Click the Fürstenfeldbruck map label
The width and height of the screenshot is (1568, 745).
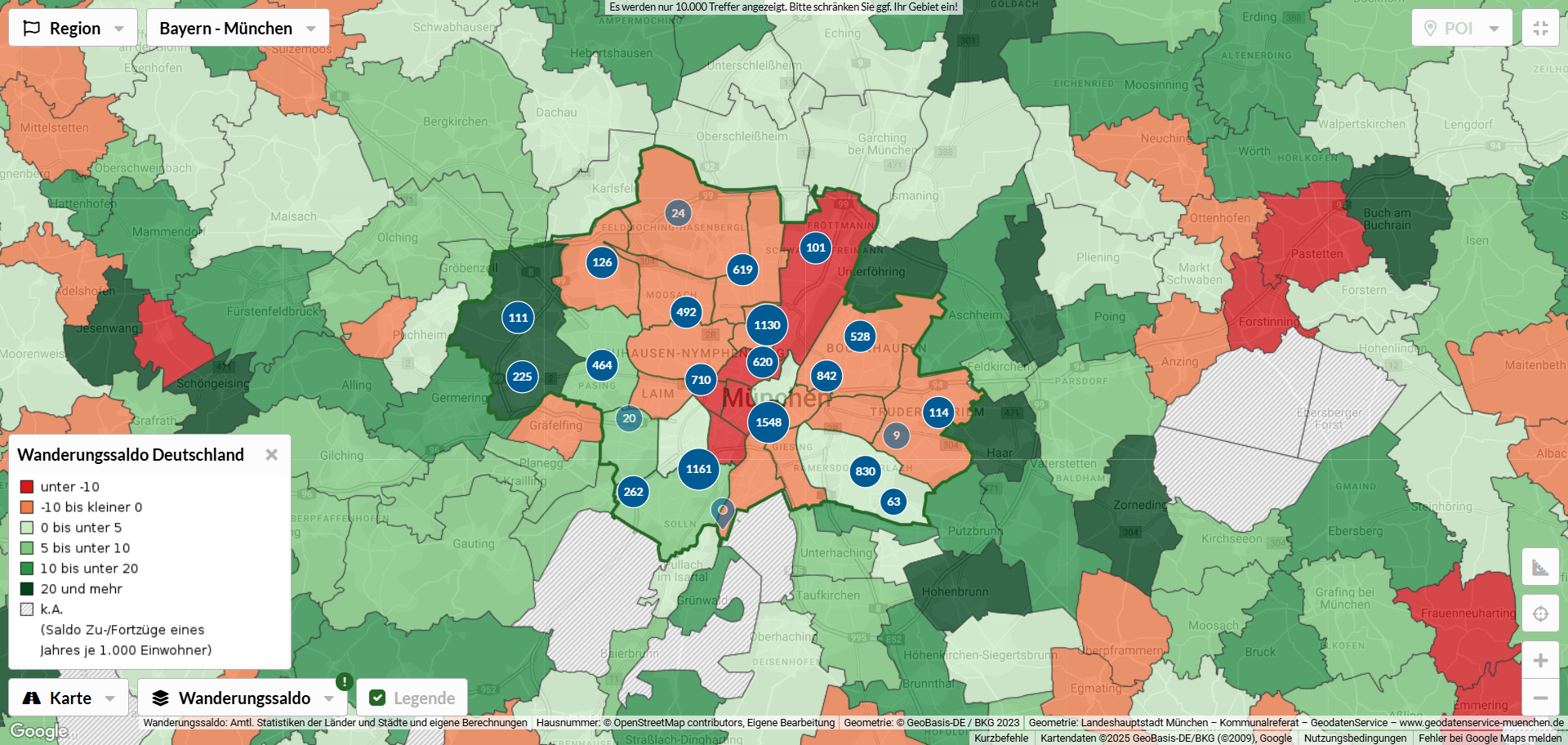pyautogui.click(x=273, y=311)
